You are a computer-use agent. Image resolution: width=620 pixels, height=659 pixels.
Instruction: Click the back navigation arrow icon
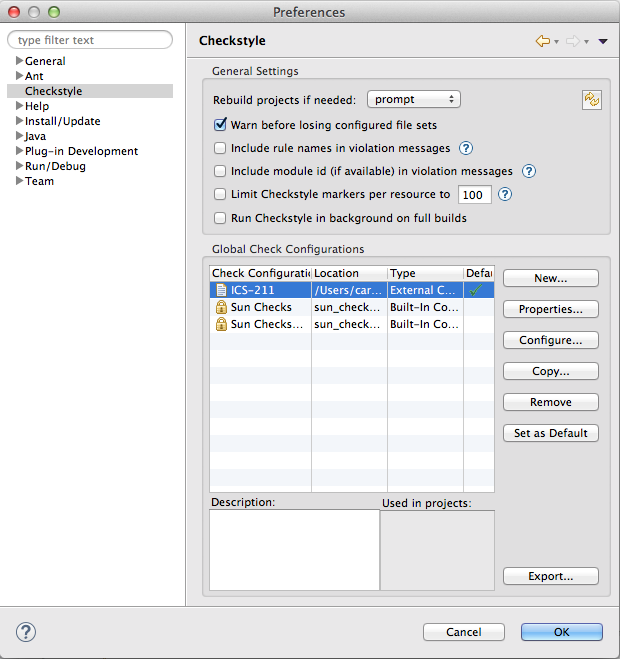543,41
